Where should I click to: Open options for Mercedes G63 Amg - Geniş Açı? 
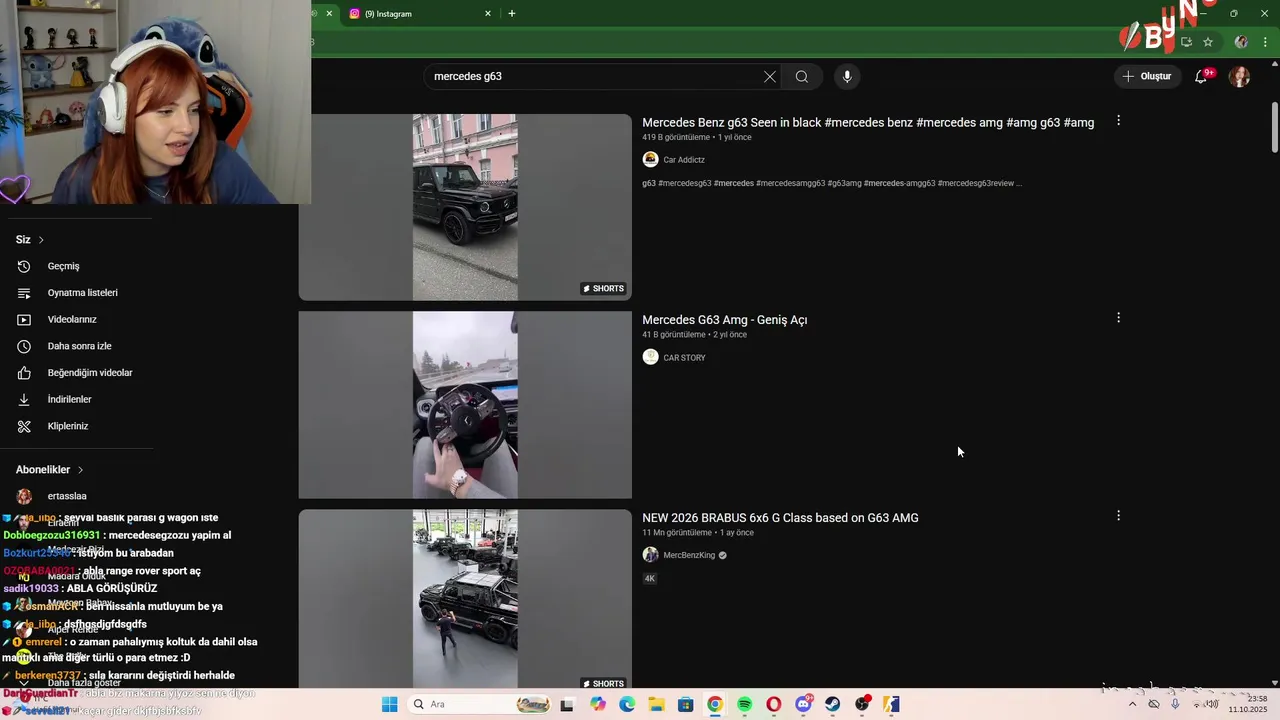point(1118,318)
